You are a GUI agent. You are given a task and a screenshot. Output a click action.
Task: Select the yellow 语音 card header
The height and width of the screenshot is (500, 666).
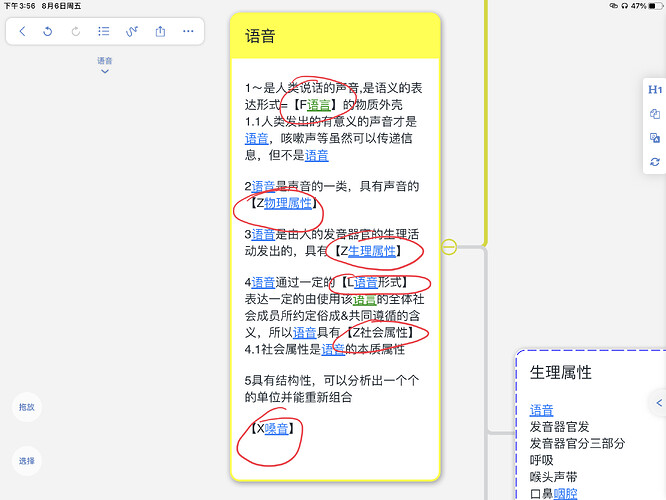click(x=335, y=36)
